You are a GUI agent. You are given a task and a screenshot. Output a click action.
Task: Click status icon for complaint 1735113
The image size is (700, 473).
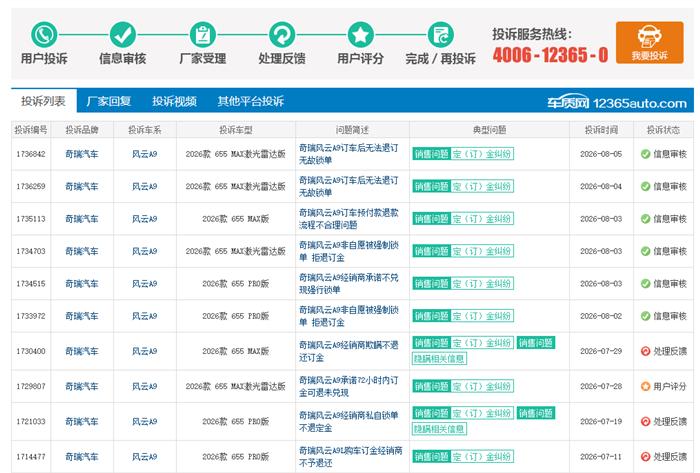point(646,219)
